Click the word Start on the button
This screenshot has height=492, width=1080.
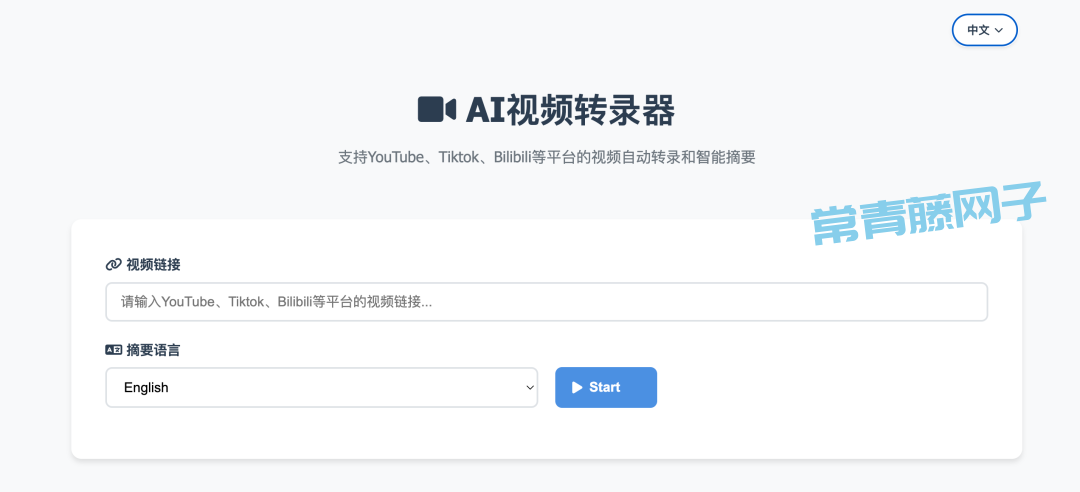click(x=604, y=387)
